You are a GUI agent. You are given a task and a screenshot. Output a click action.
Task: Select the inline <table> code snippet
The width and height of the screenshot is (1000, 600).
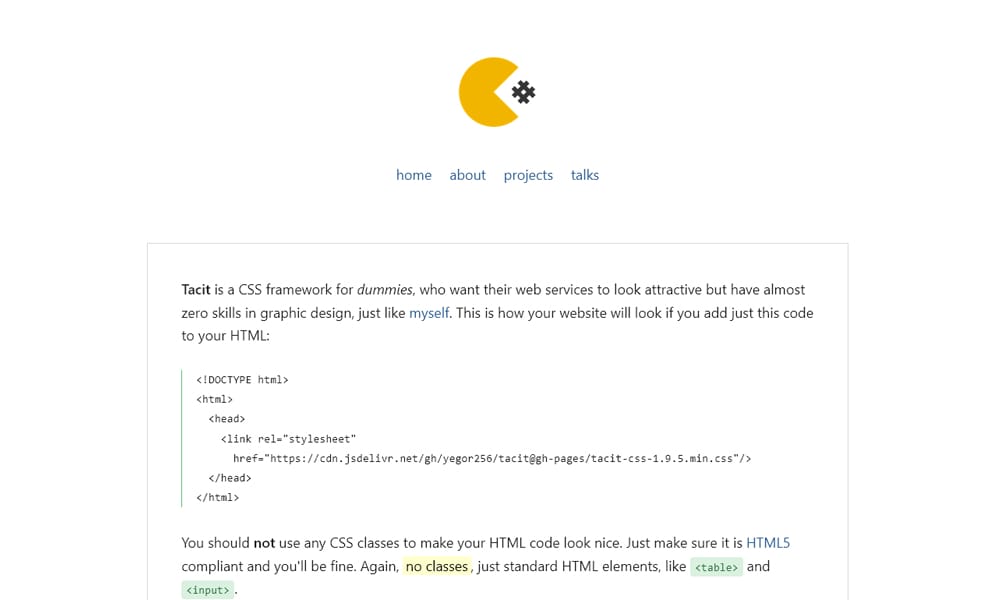[716, 567]
